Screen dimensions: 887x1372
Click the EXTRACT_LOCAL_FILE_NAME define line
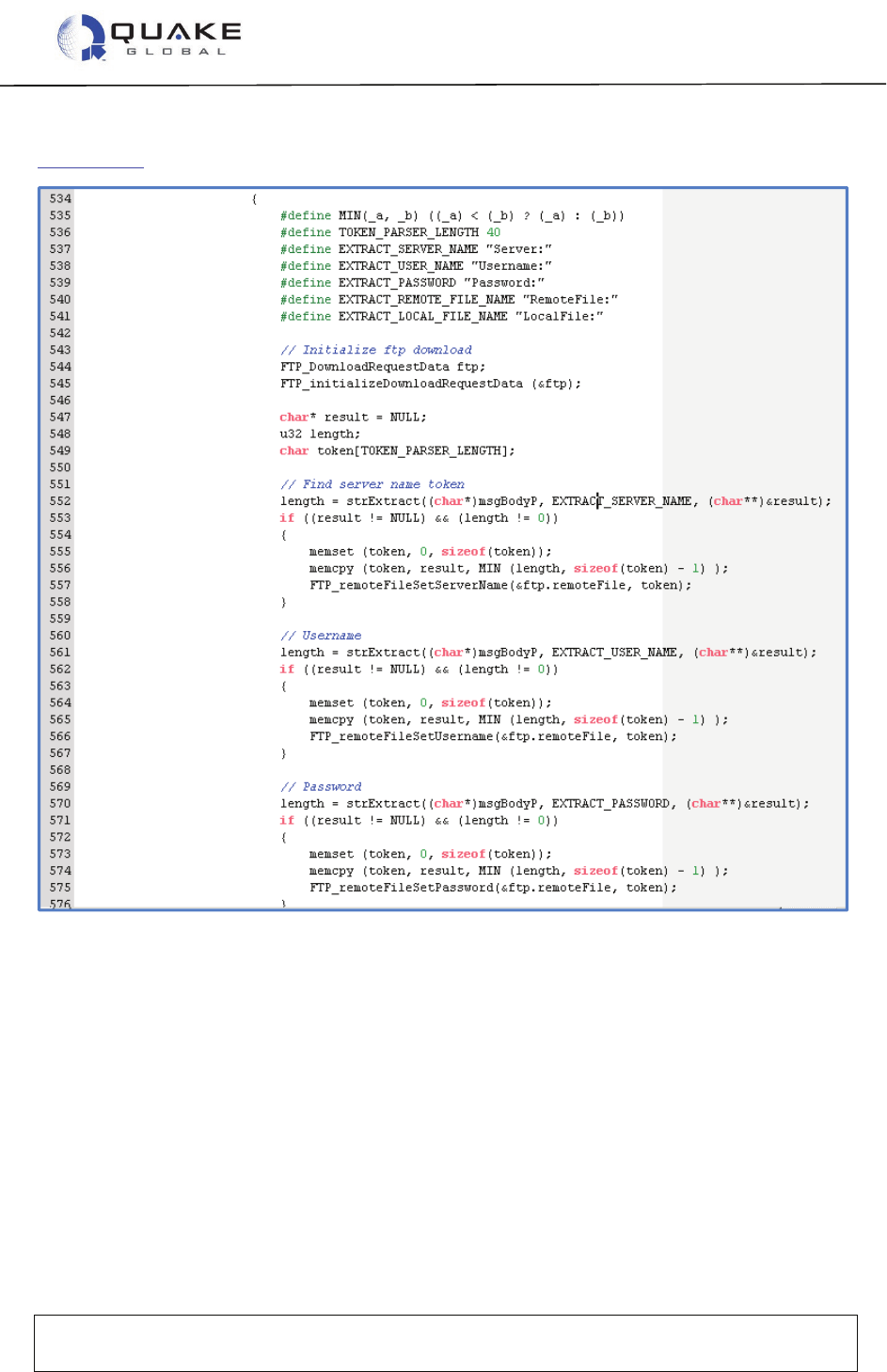(x=442, y=317)
